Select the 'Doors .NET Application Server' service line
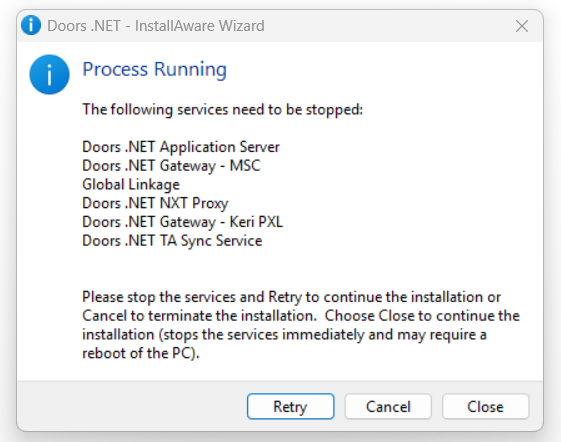Screen dimensions: 561x442 (181, 147)
